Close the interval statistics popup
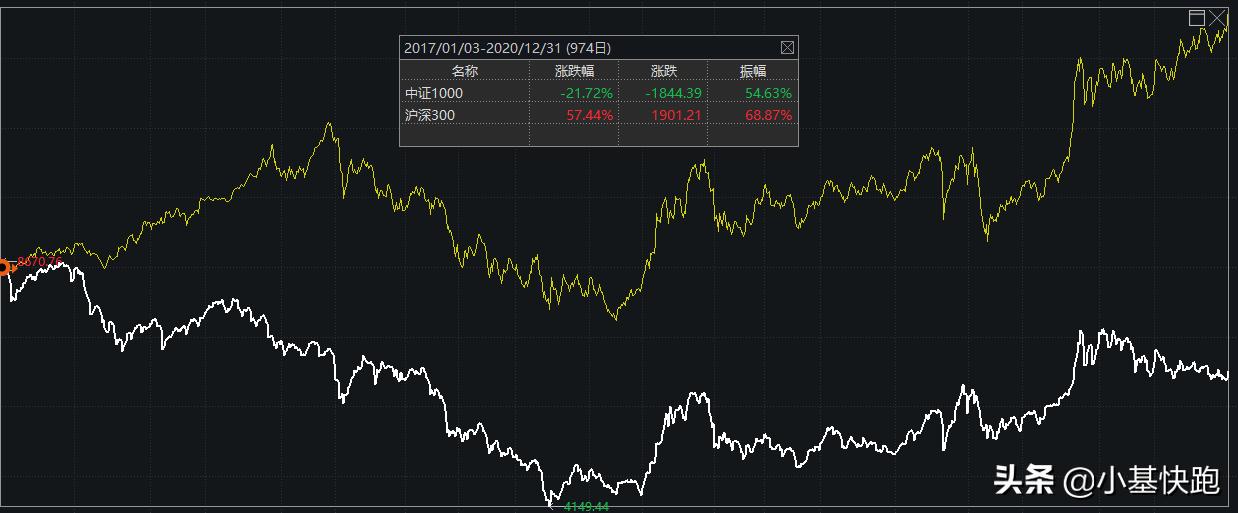 [x=787, y=48]
